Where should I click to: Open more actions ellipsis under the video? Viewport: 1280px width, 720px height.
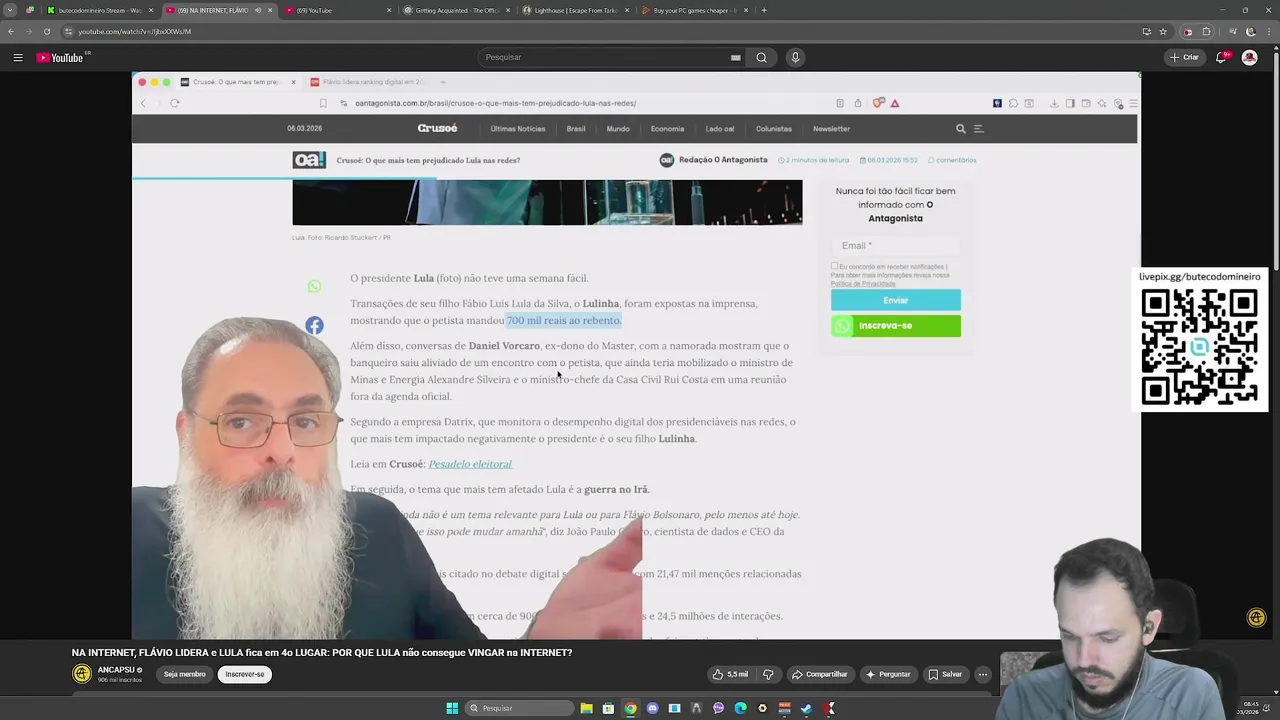click(983, 674)
